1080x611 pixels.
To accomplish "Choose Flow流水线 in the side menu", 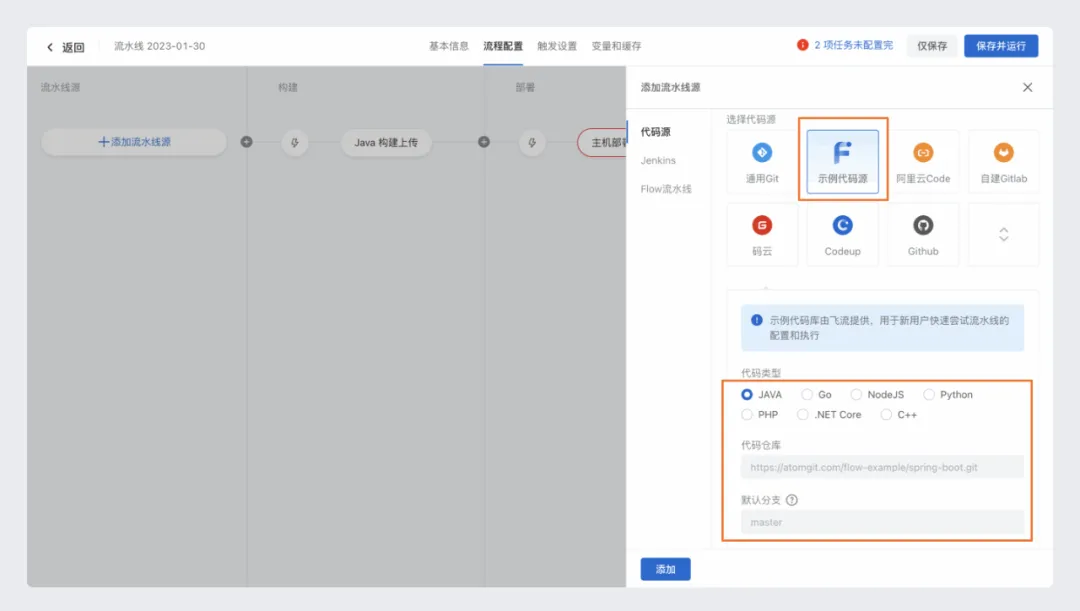I will click(666, 189).
